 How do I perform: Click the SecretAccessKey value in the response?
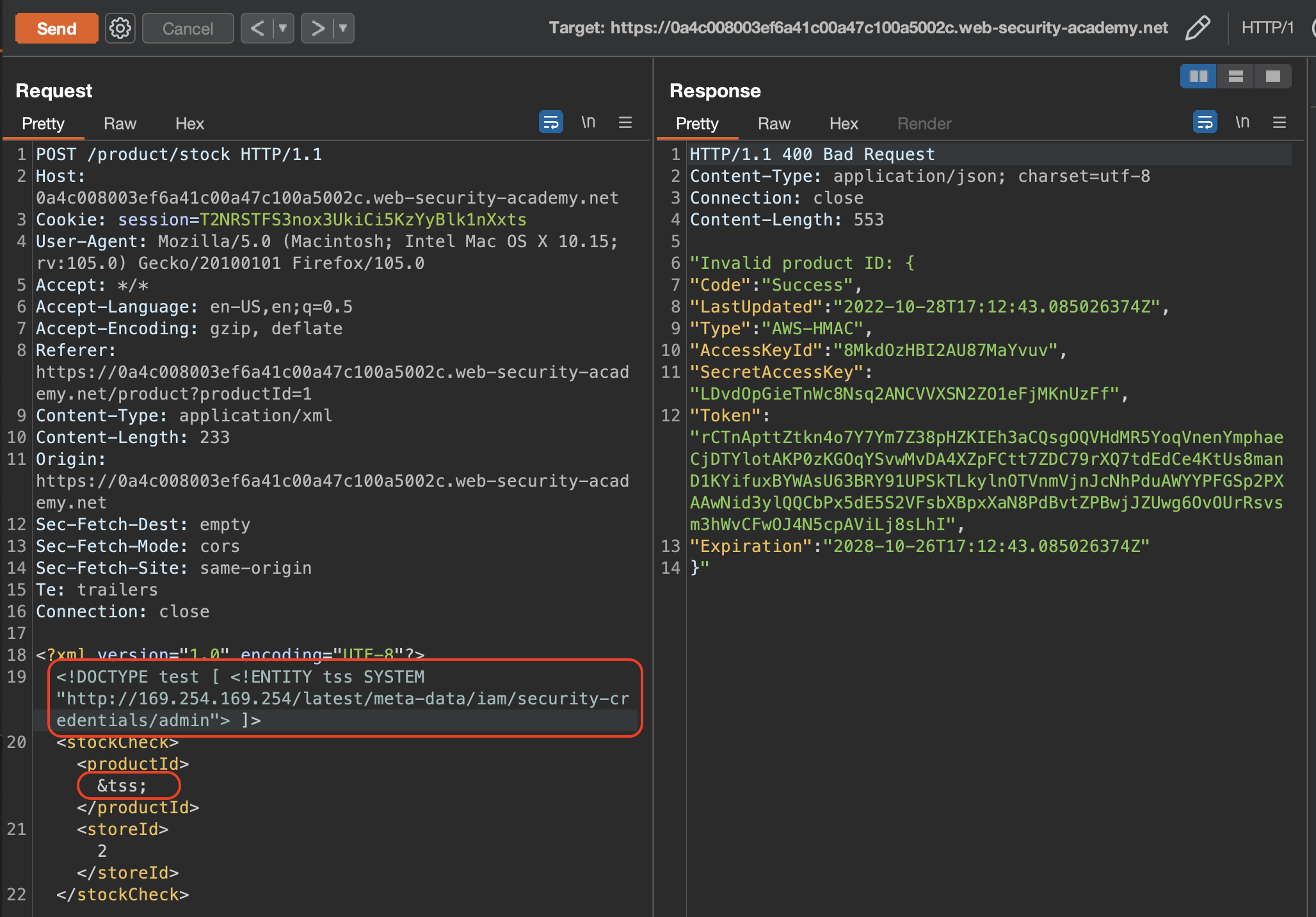[904, 394]
